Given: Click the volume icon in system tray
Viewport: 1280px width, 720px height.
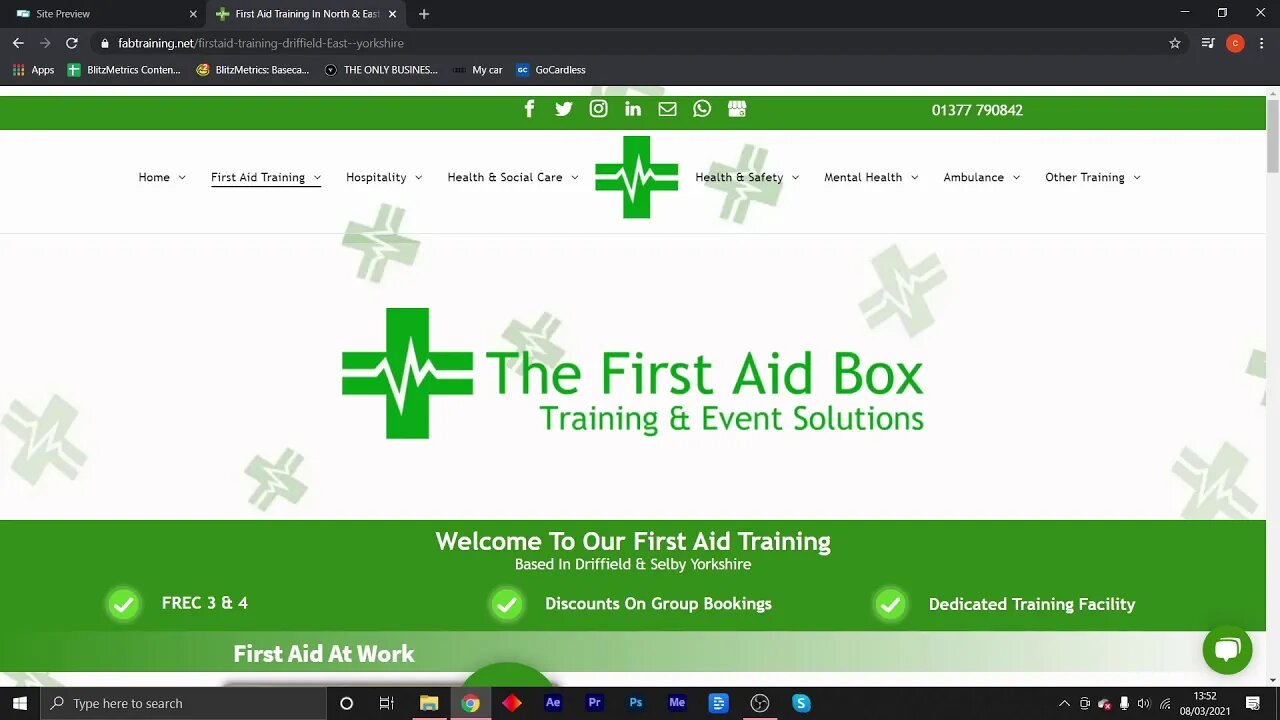Looking at the screenshot, I should tap(1144, 703).
